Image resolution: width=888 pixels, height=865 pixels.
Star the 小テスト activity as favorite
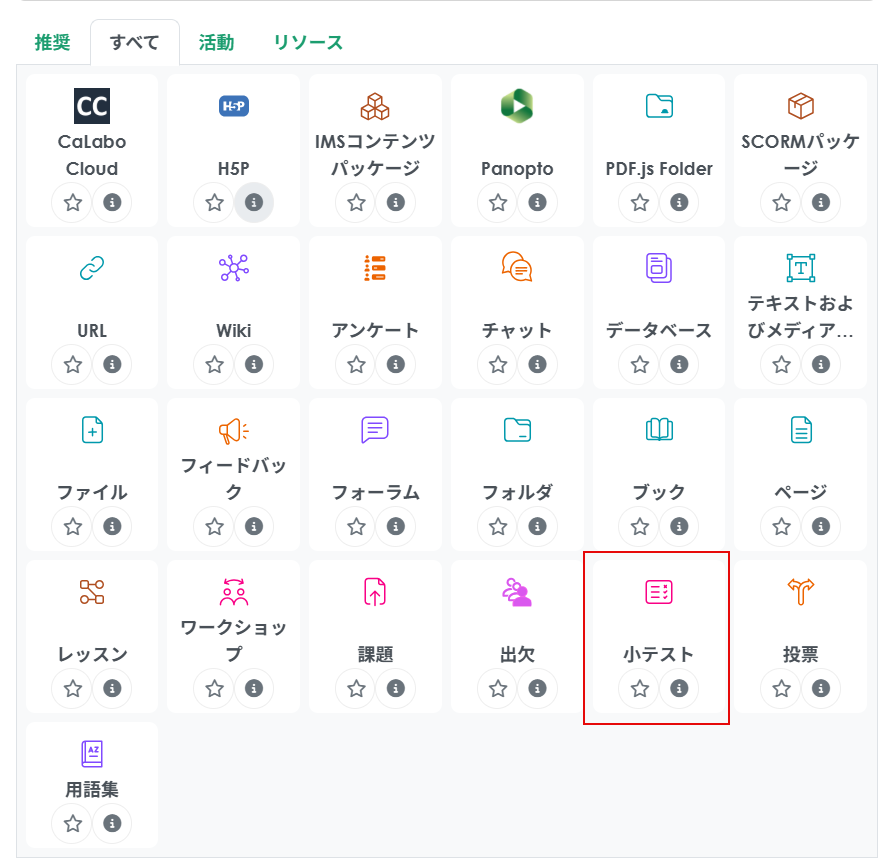click(x=639, y=688)
